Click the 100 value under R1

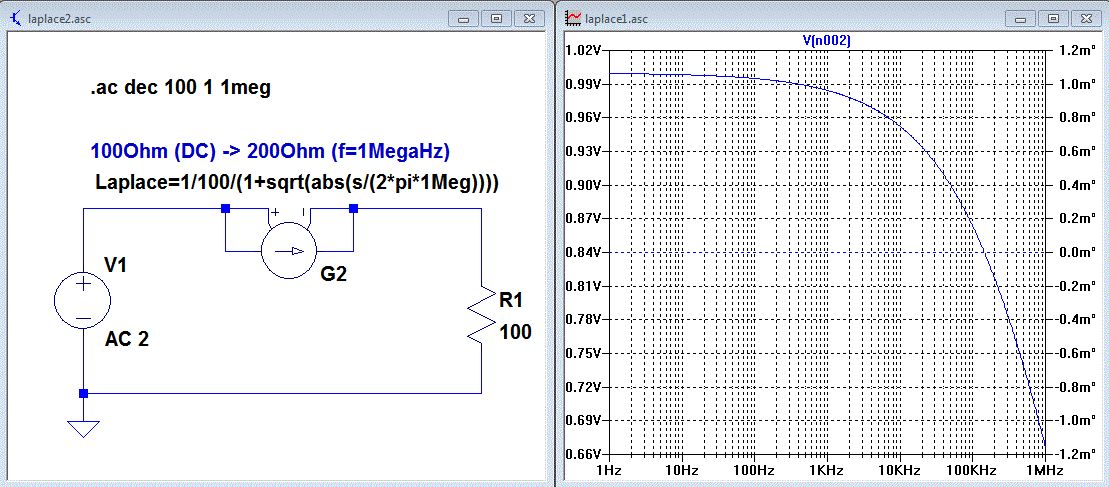[x=515, y=333]
